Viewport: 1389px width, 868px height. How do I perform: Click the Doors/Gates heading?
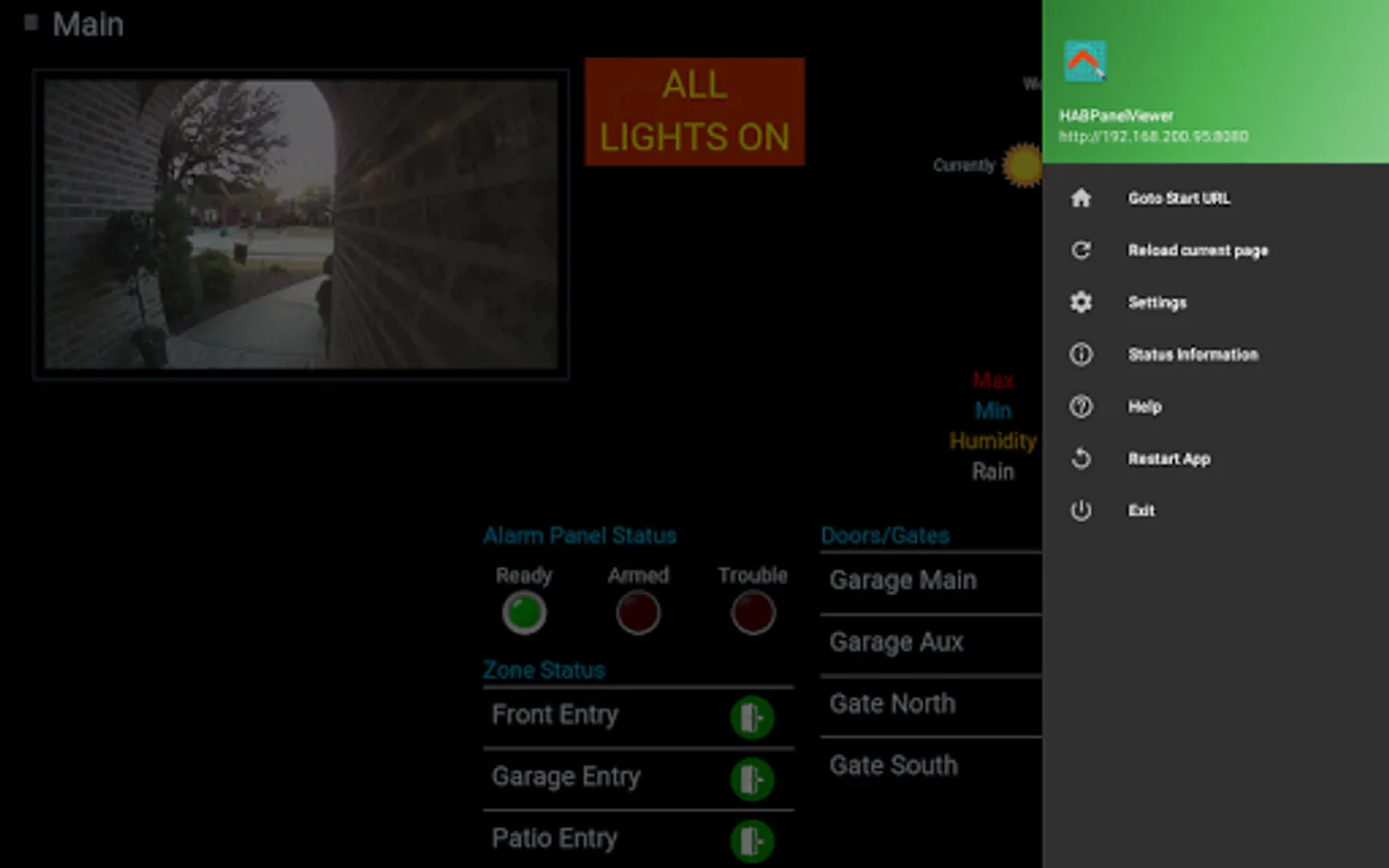pyautogui.click(x=885, y=535)
